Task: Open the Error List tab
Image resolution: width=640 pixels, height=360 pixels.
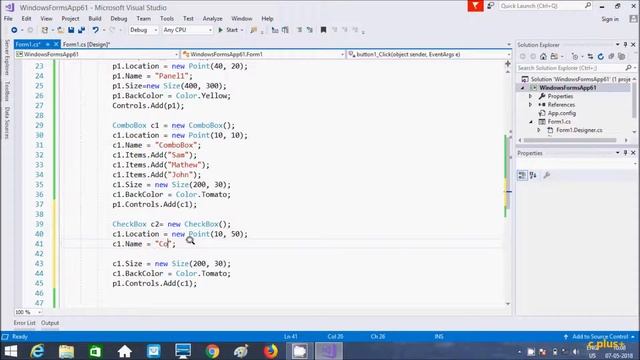Action: click(x=24, y=323)
